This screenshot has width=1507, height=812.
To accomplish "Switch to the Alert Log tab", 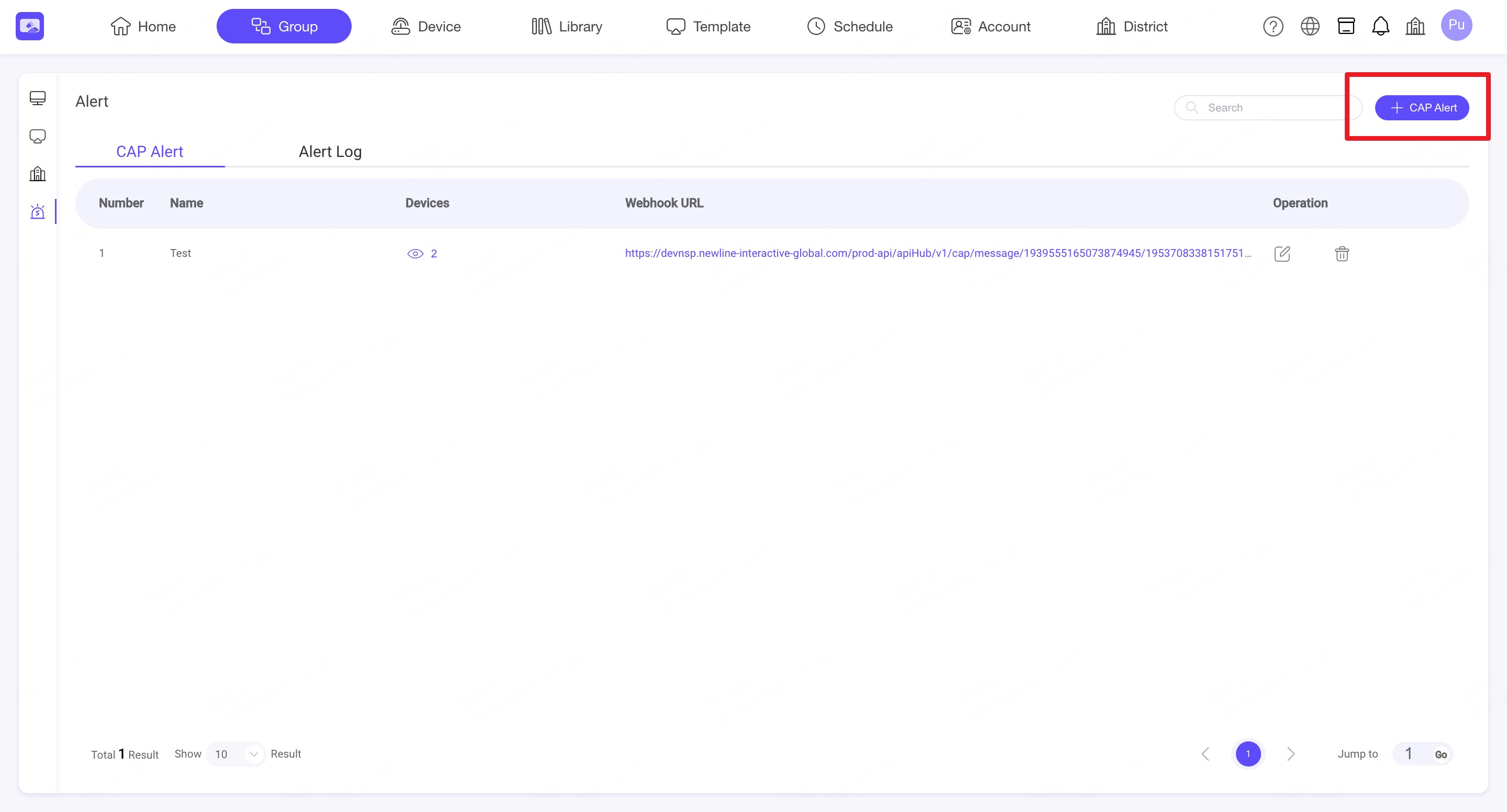I will [330, 152].
